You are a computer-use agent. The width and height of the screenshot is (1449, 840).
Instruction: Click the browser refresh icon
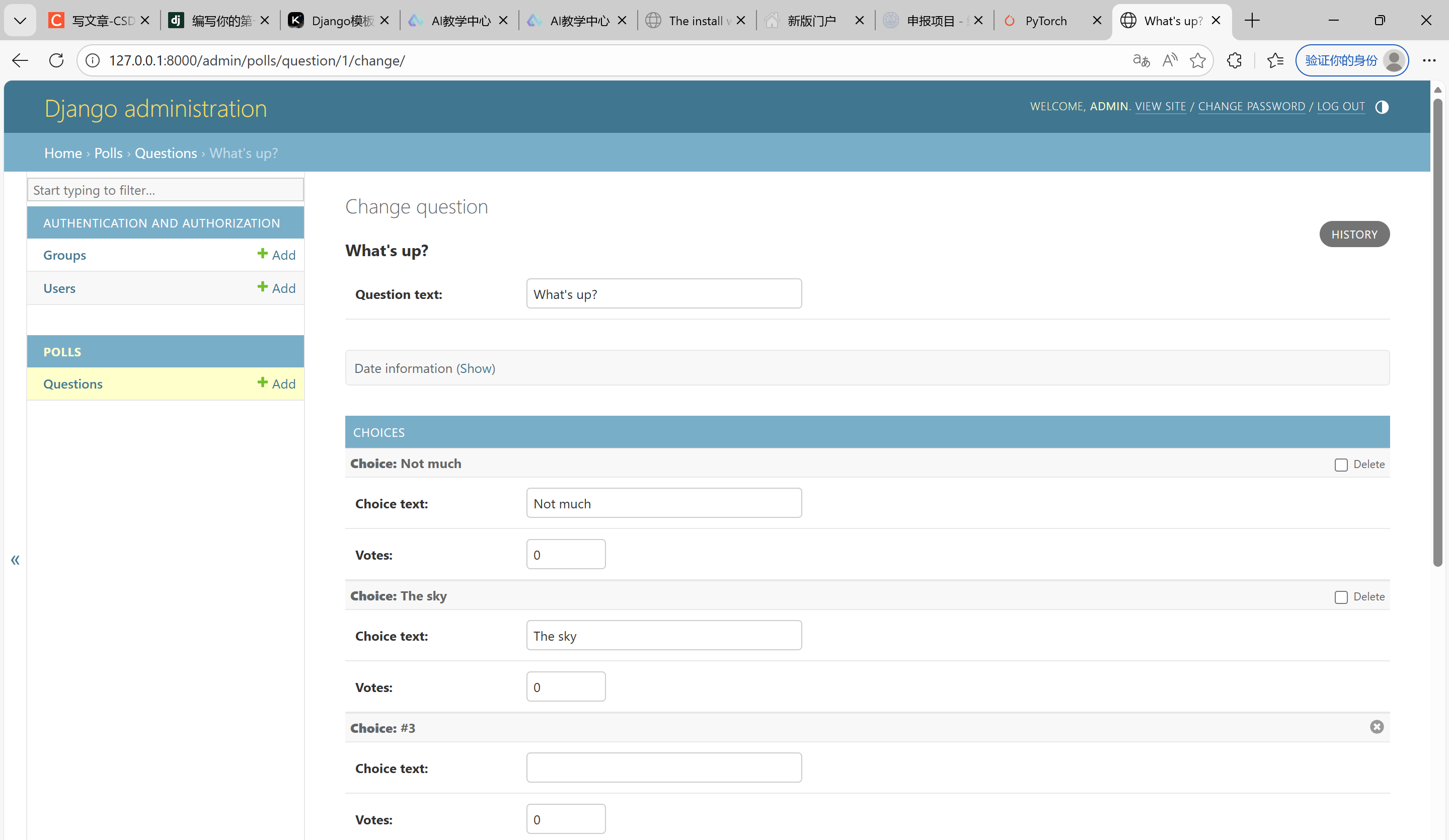(x=56, y=60)
